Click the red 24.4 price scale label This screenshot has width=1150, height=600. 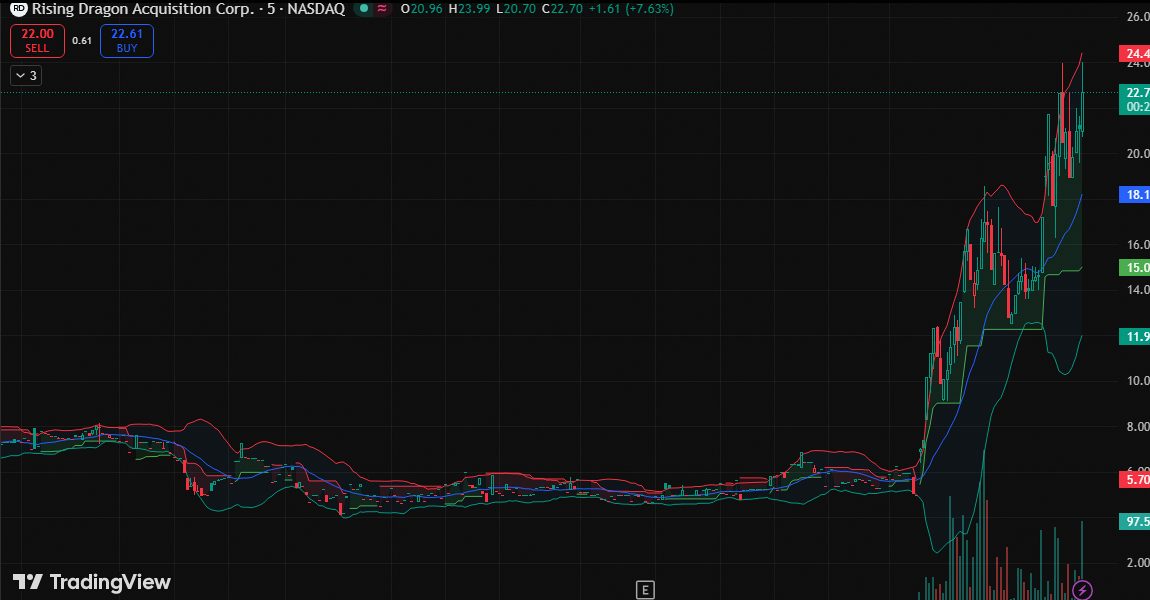click(1135, 54)
